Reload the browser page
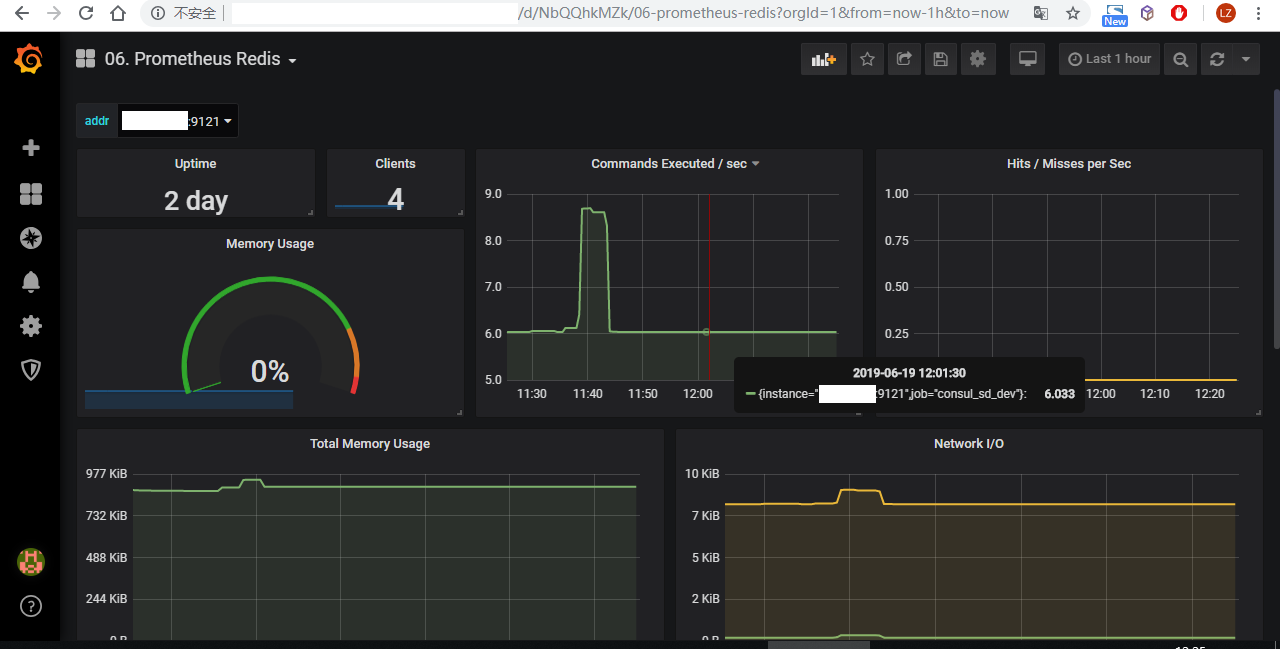Image resolution: width=1280 pixels, height=649 pixels. (86, 13)
